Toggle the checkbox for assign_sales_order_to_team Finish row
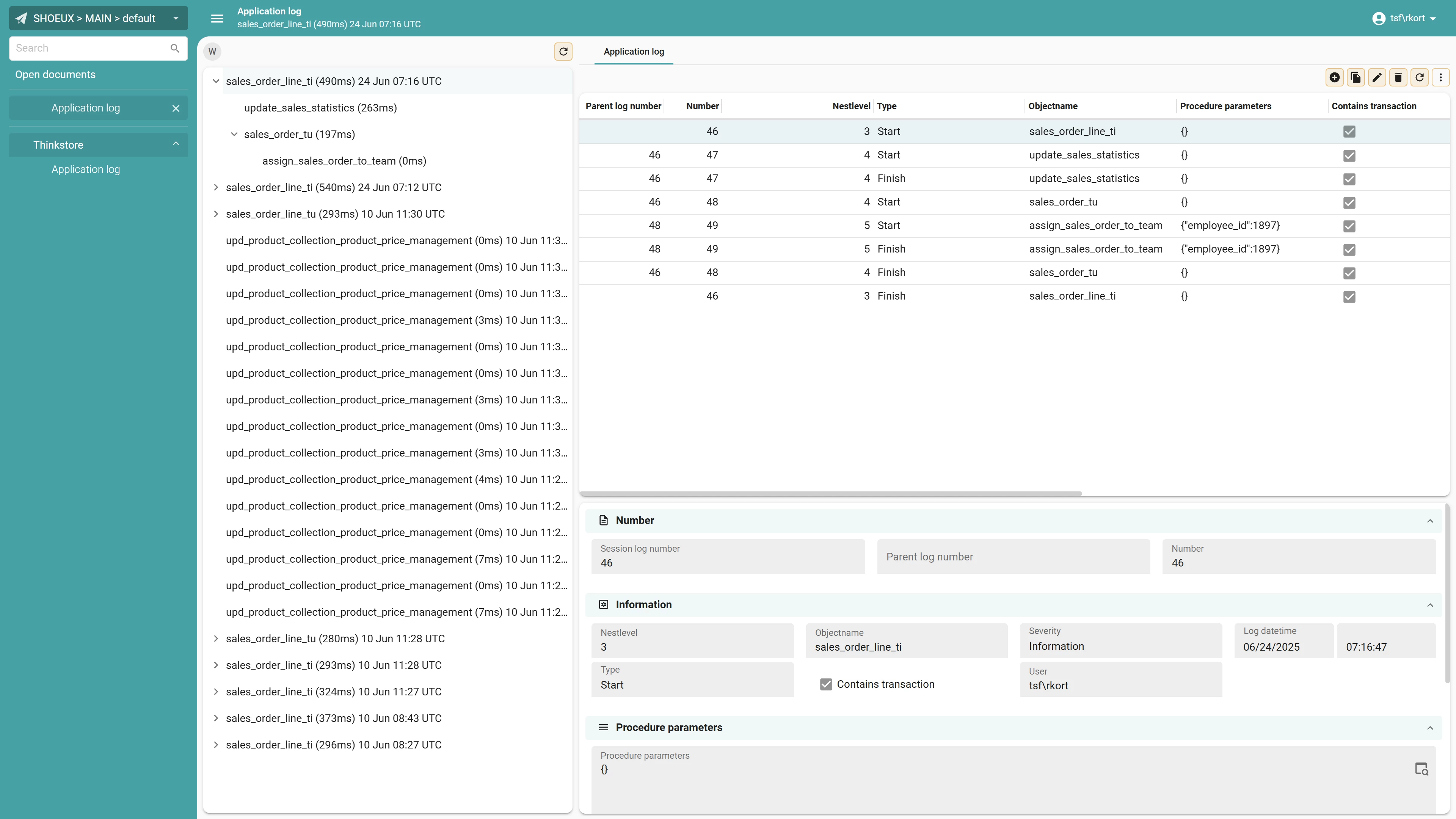Image resolution: width=1456 pixels, height=819 pixels. (x=1349, y=249)
